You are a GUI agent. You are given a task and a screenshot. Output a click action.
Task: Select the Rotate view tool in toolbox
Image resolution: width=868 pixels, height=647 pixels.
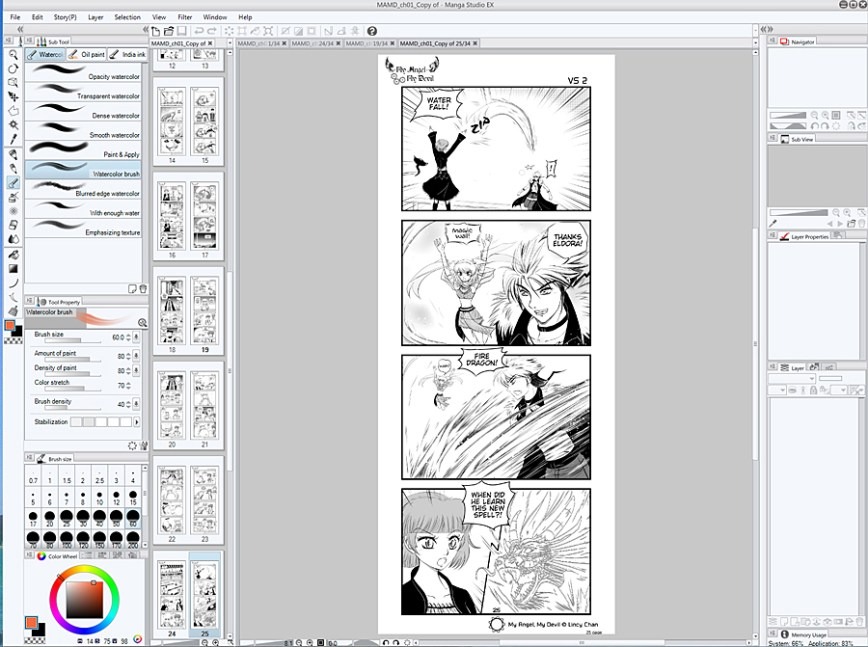pyautogui.click(x=13, y=68)
